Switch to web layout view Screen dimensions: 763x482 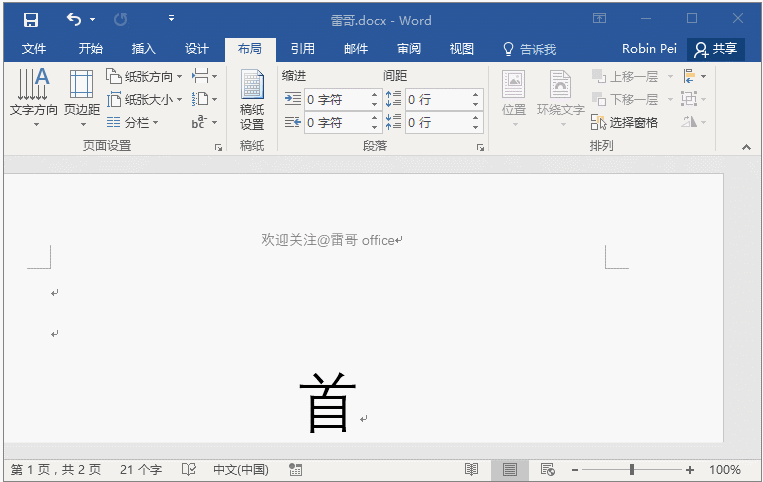(x=547, y=469)
